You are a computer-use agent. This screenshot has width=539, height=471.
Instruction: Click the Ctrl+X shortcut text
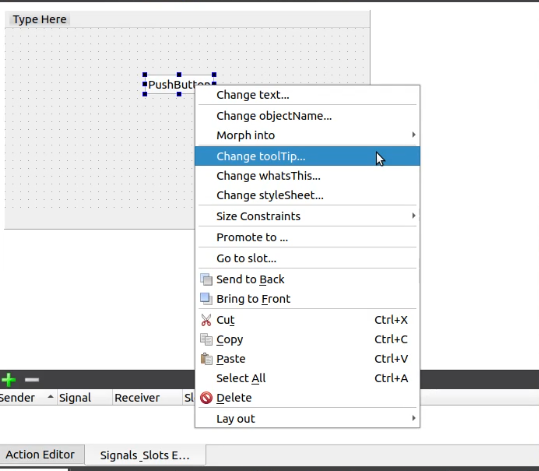click(x=391, y=320)
